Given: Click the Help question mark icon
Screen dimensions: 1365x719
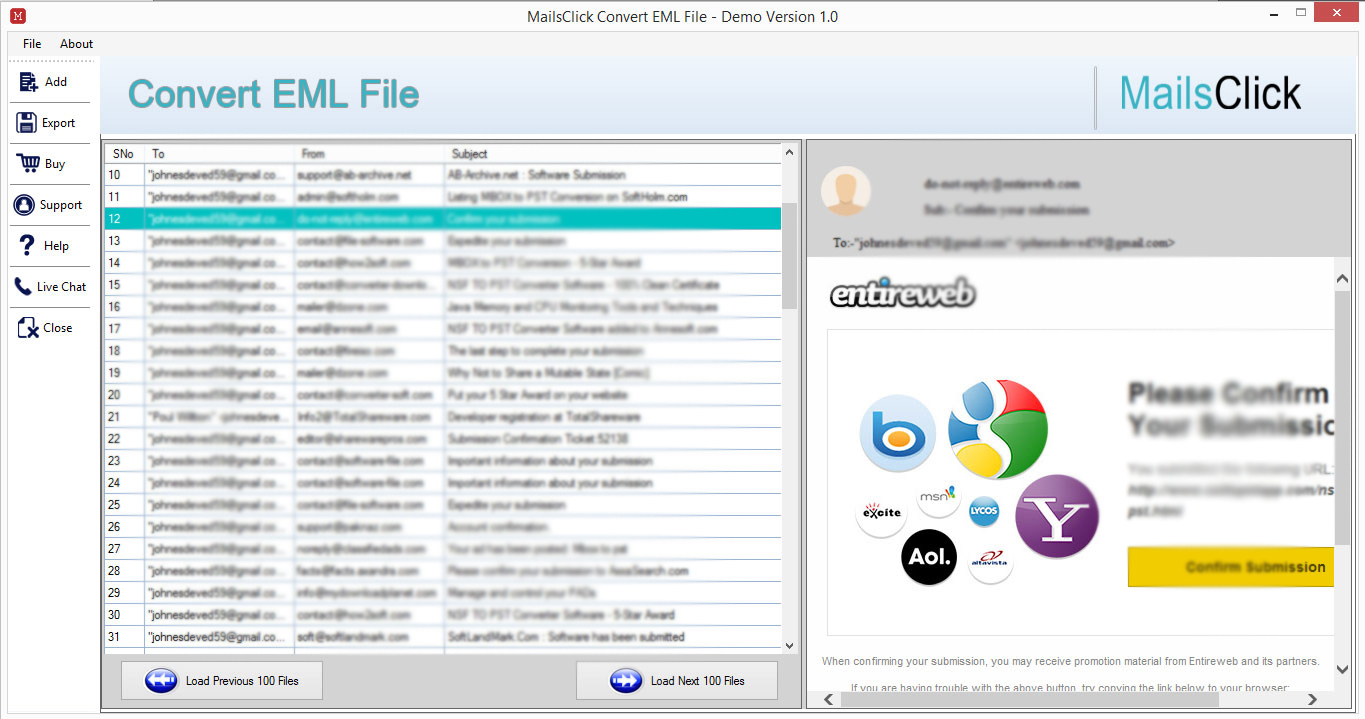Looking at the screenshot, I should click(27, 245).
